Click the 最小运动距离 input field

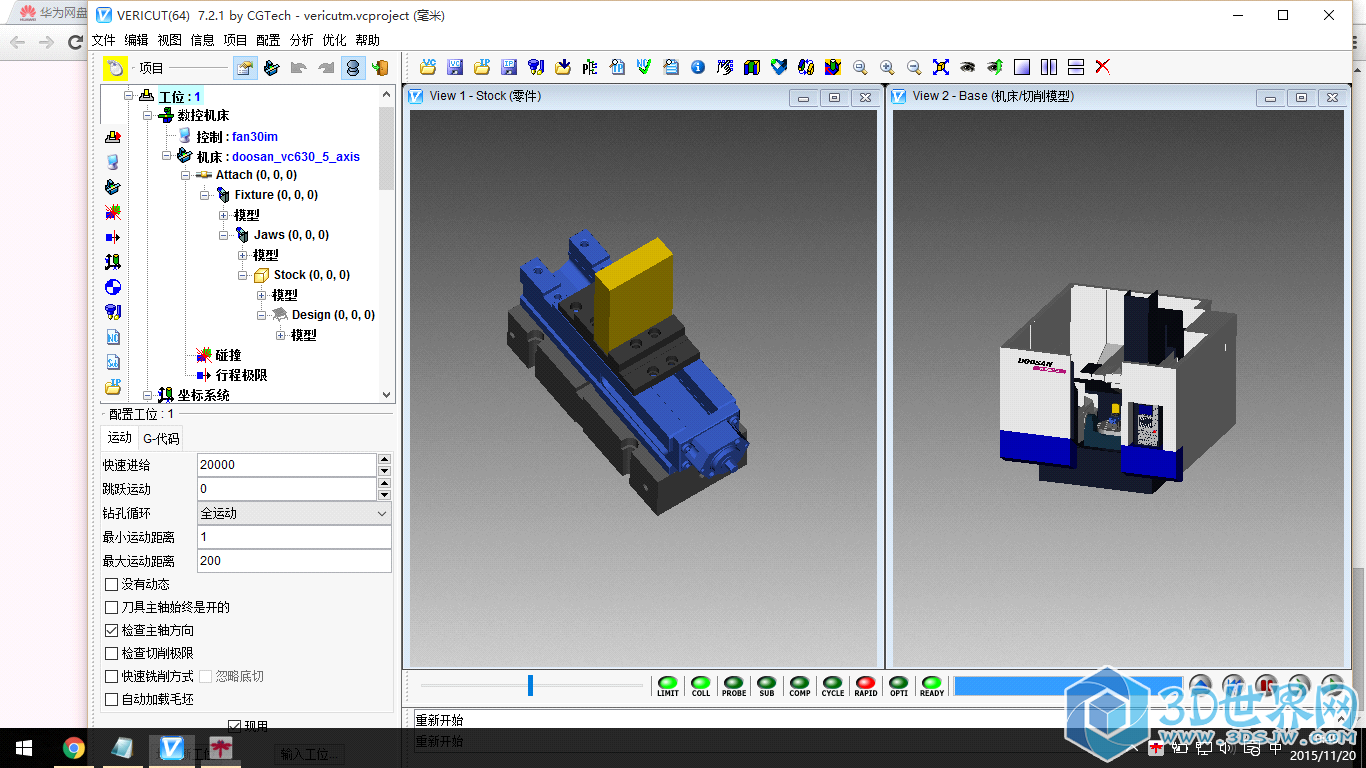tap(294, 537)
